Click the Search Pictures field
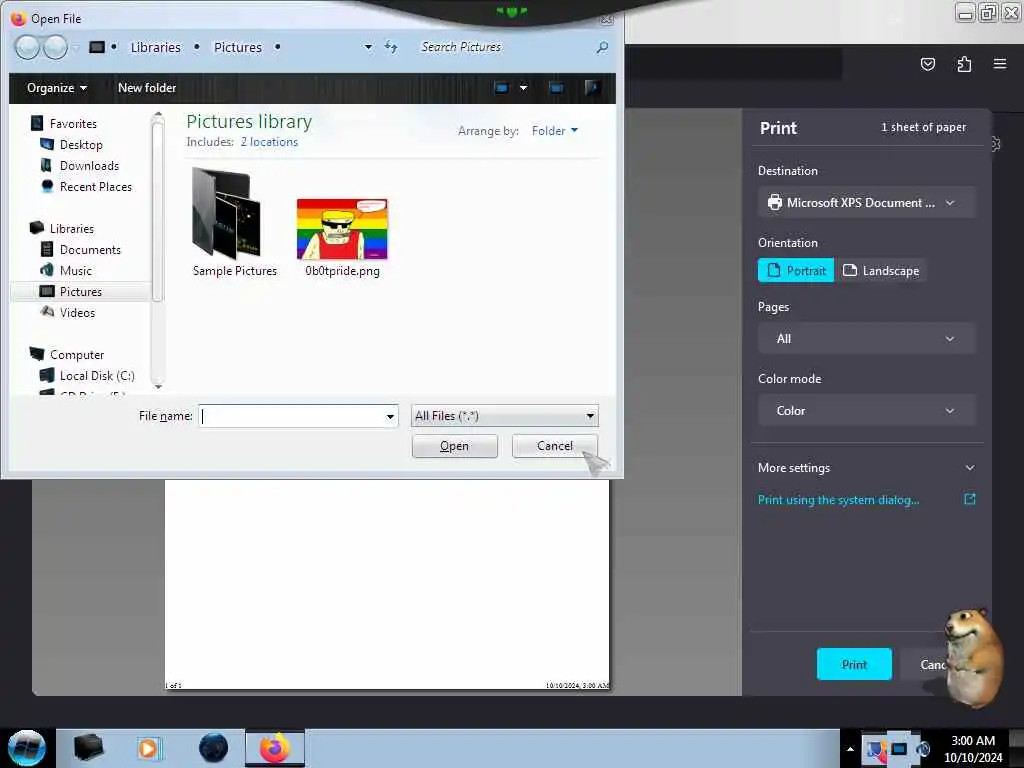This screenshot has width=1024, height=768. coord(506,47)
